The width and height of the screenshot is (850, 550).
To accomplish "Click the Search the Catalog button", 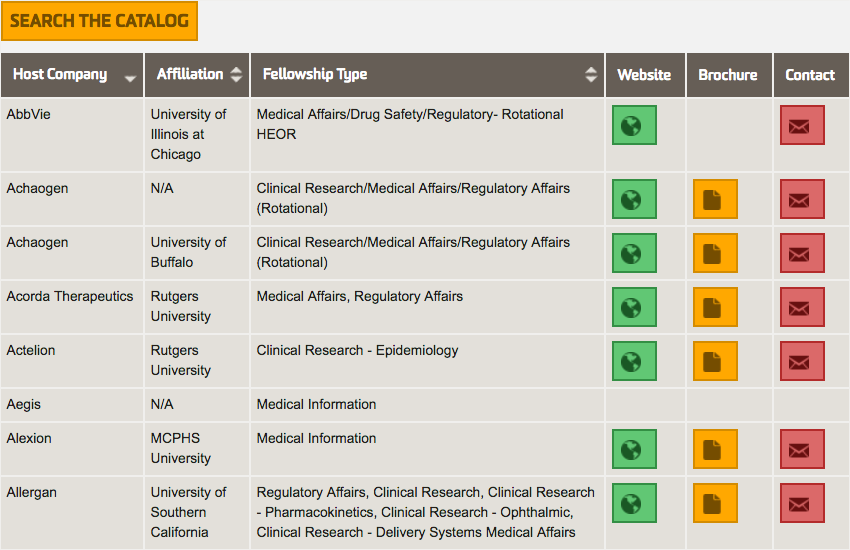I will (x=99, y=21).
